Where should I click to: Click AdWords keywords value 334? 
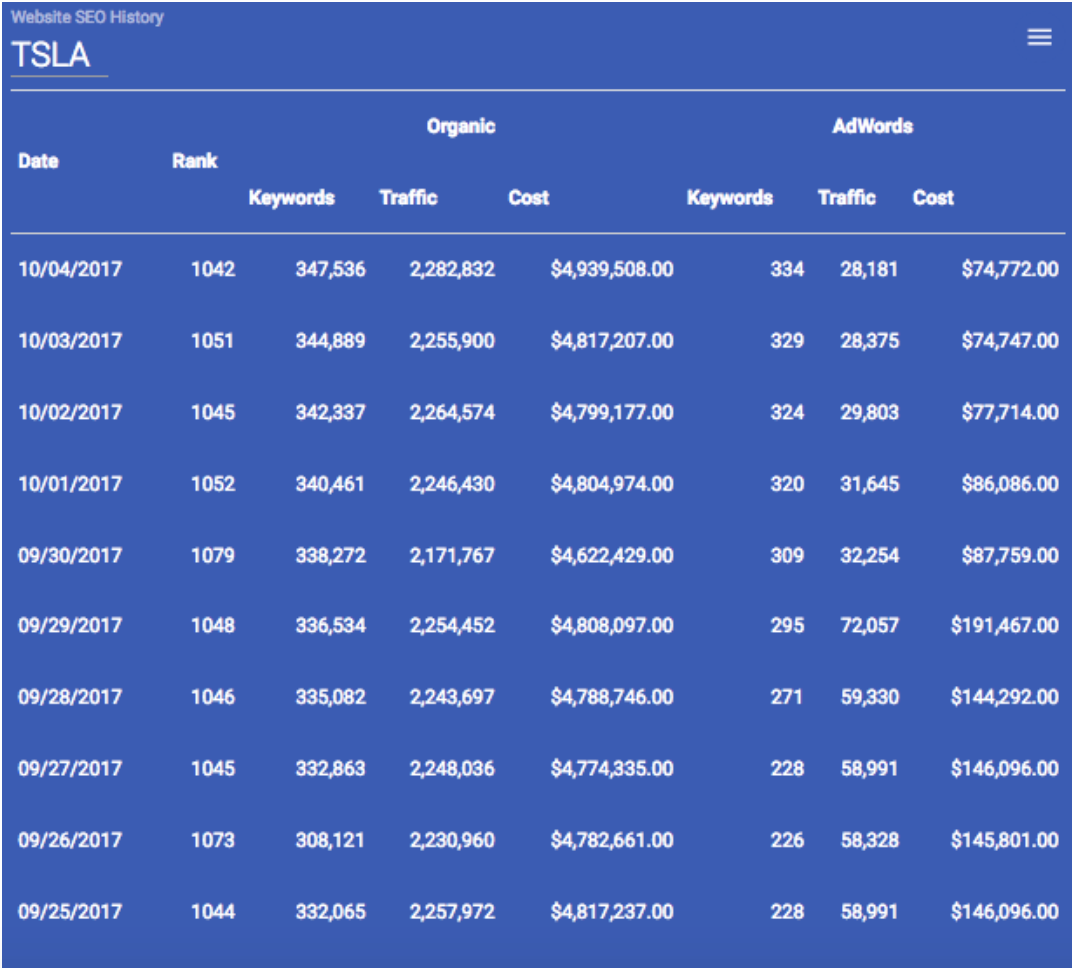click(788, 269)
